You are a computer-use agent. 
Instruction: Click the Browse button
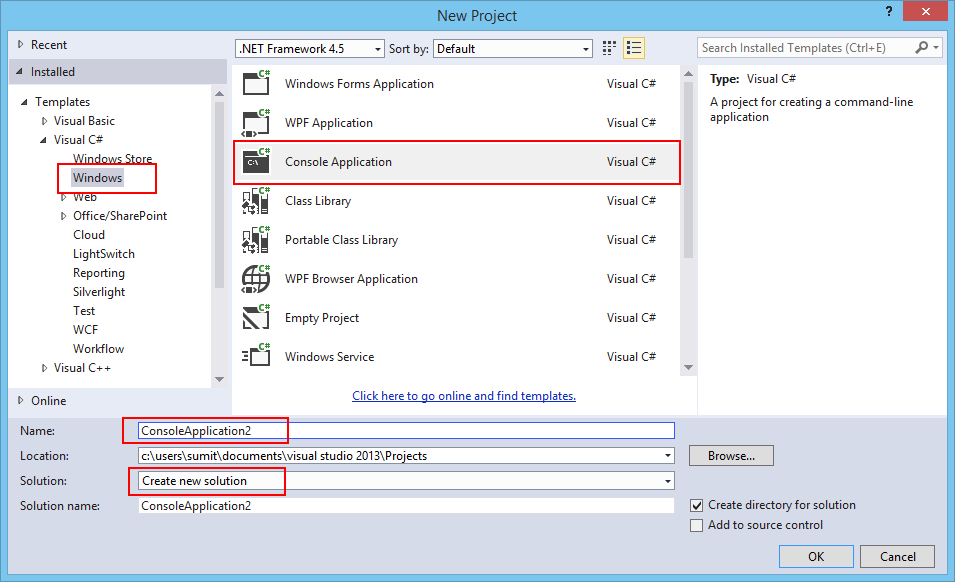[x=730, y=455]
